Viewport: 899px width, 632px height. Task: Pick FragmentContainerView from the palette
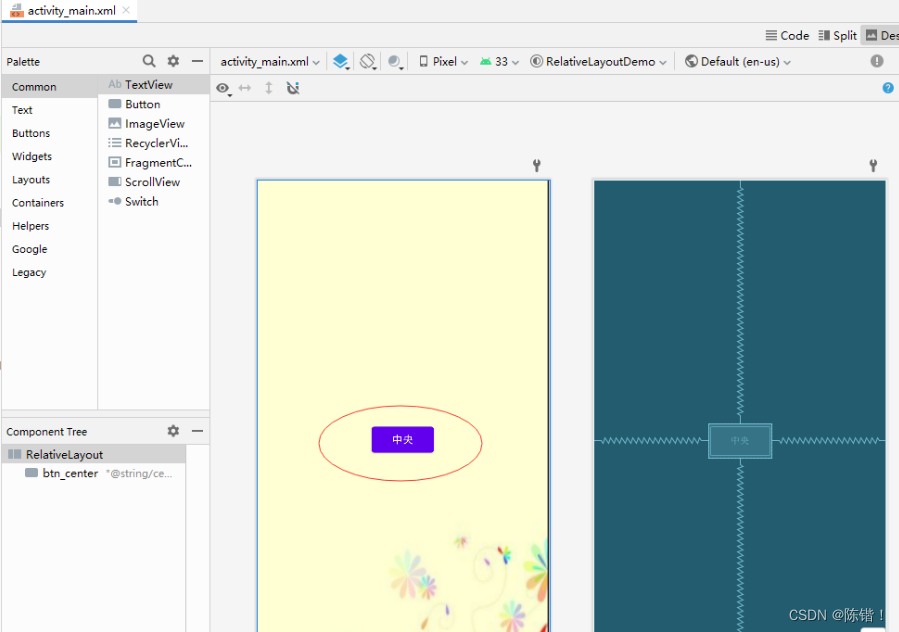153,162
